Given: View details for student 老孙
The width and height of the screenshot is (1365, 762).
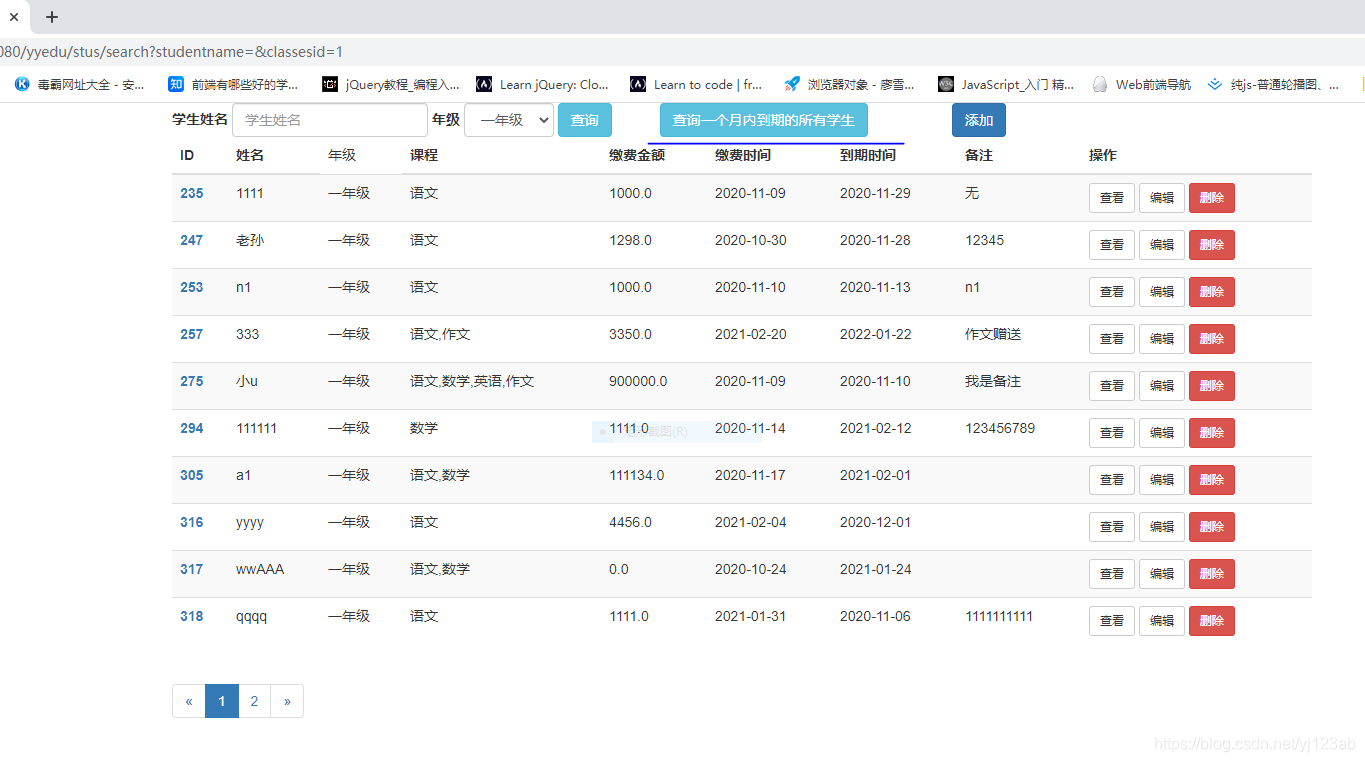Looking at the screenshot, I should tap(1112, 245).
